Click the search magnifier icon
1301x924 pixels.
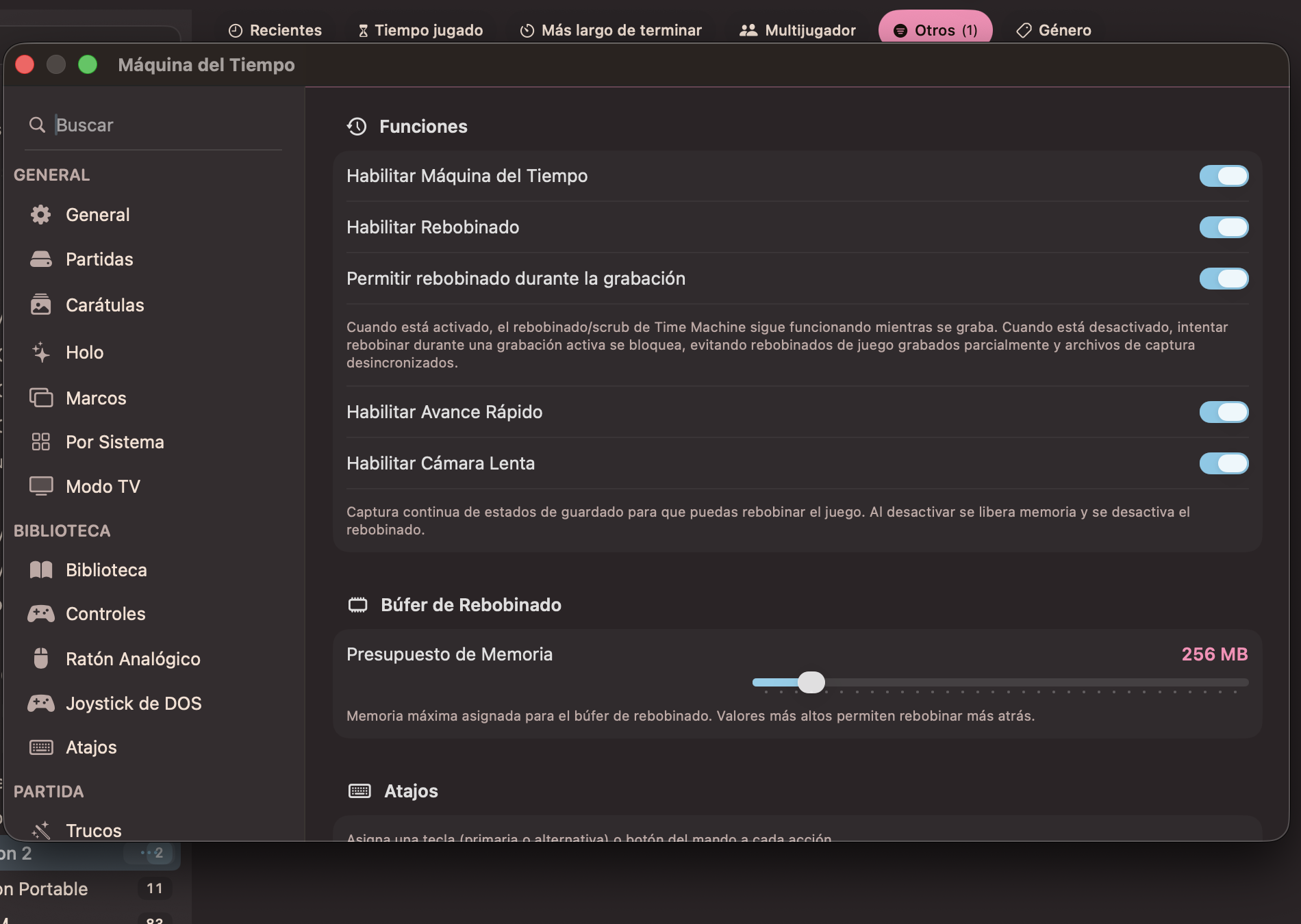coord(37,125)
